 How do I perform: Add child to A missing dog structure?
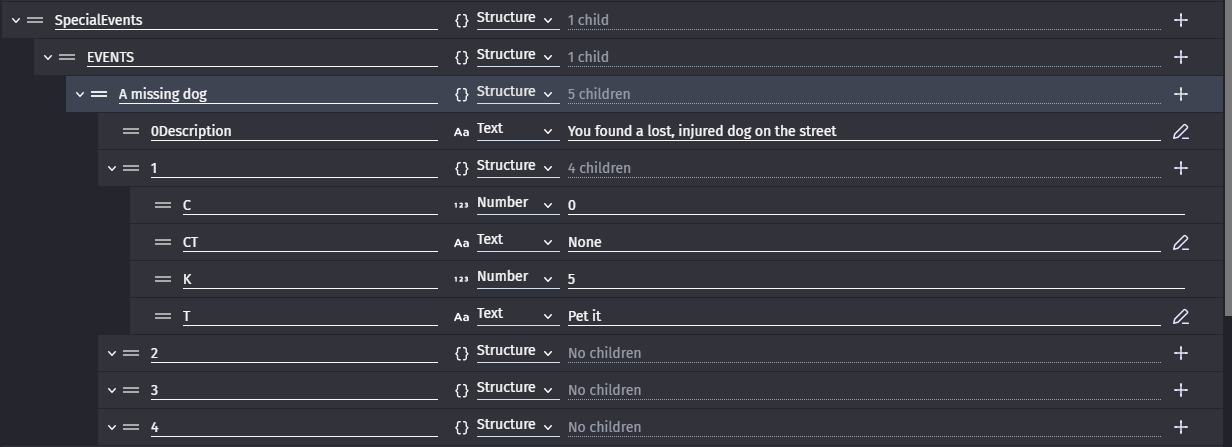1180,94
